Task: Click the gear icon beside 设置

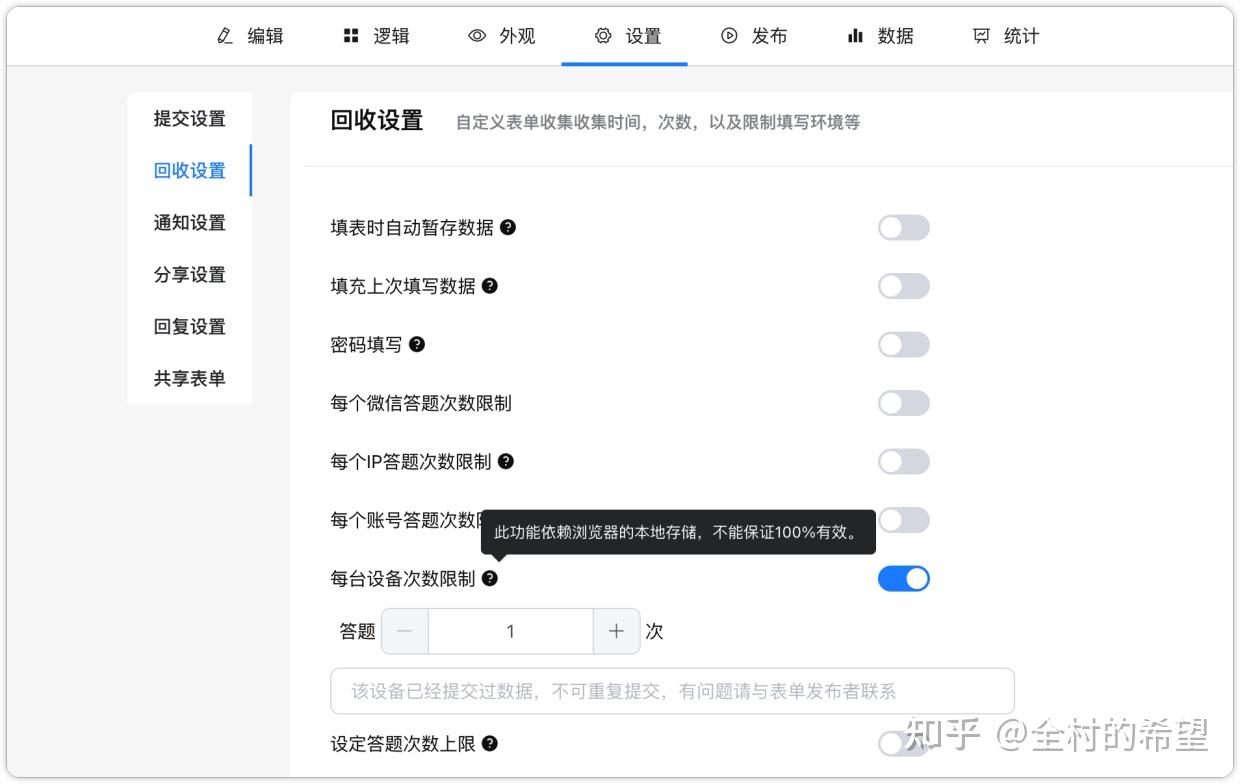Action: pyautogui.click(x=603, y=36)
